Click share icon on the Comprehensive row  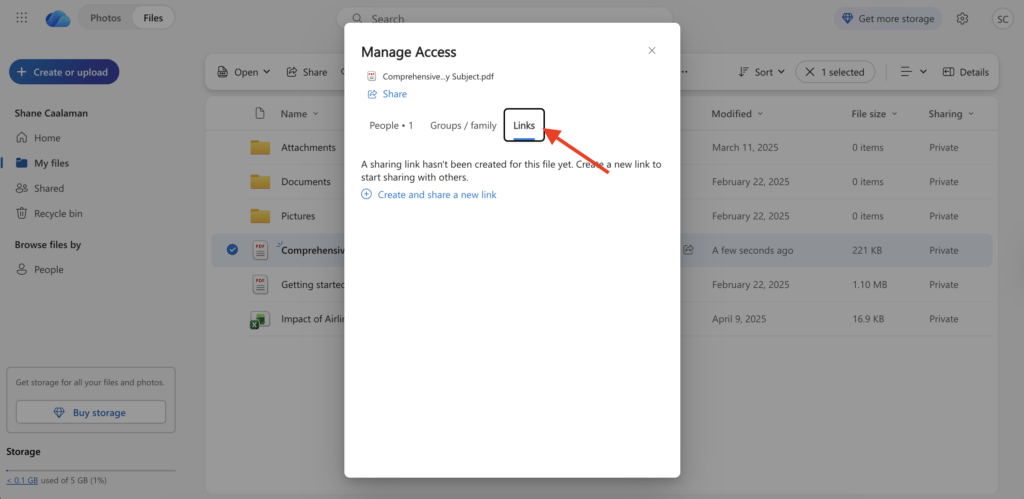coord(688,250)
